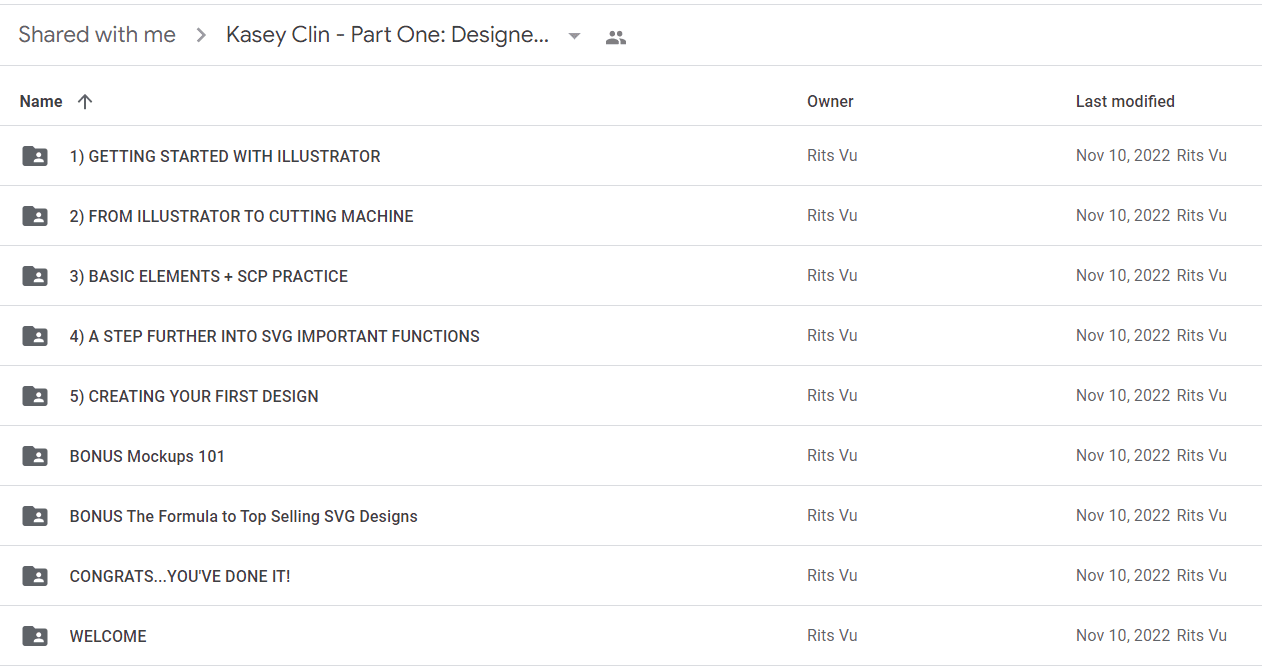Select 4) A STEP FURTHER INTO SVG IMPORTANT FUNCTIONS
This screenshot has width=1262, height=672.
274,336
